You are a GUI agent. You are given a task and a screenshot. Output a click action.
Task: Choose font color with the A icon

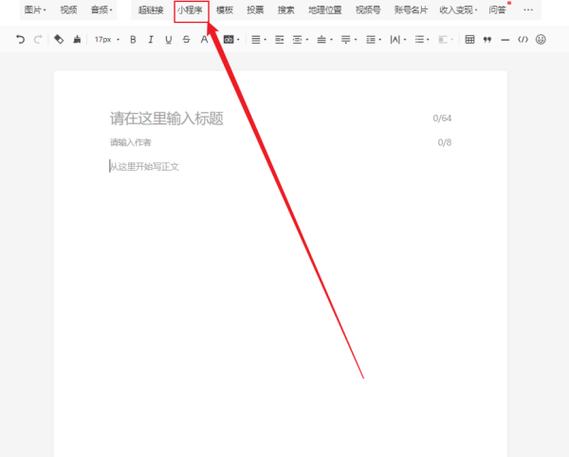(204, 40)
